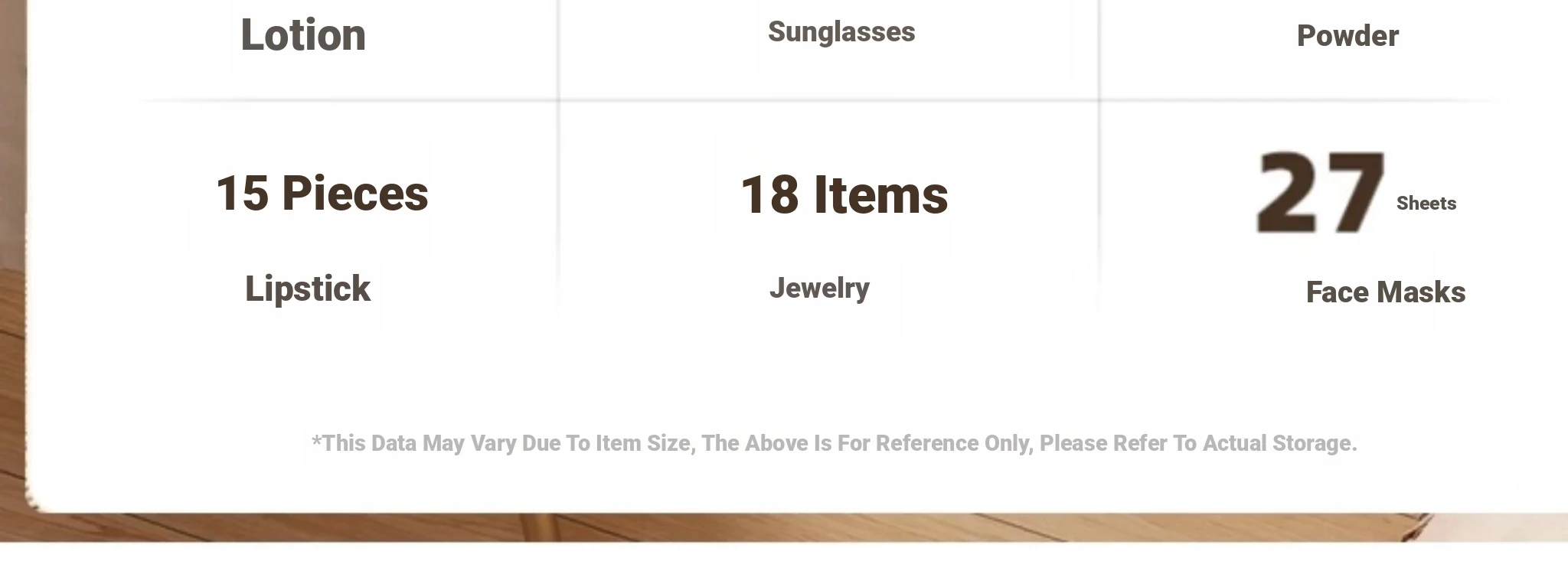Click the Powder label
The image size is (1568, 561).
point(1347,36)
